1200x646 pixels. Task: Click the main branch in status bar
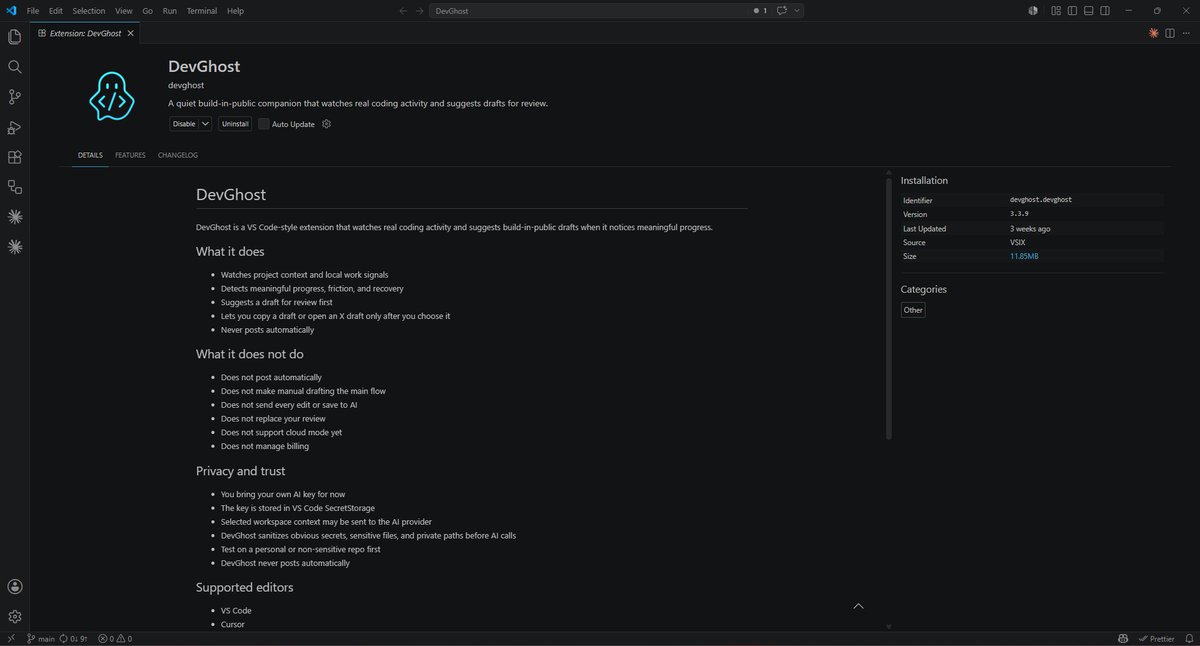41,638
